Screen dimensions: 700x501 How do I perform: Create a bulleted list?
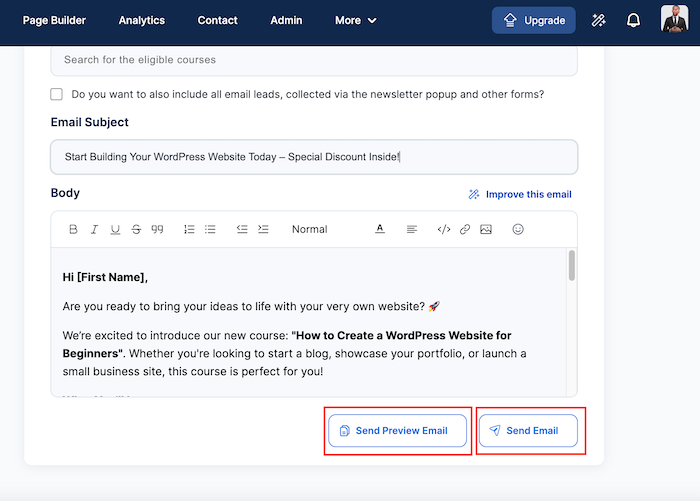(210, 230)
